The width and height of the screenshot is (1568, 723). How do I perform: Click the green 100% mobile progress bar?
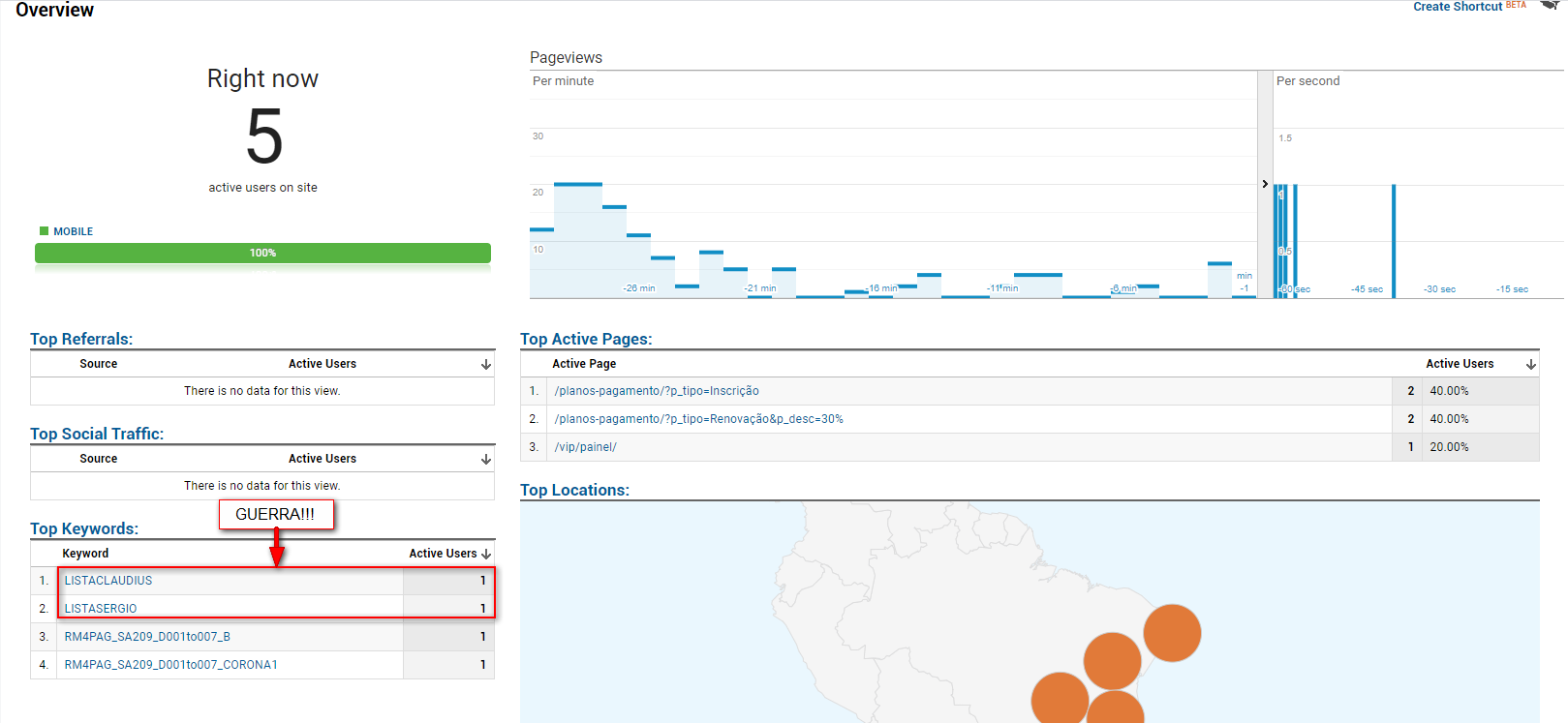[262, 254]
